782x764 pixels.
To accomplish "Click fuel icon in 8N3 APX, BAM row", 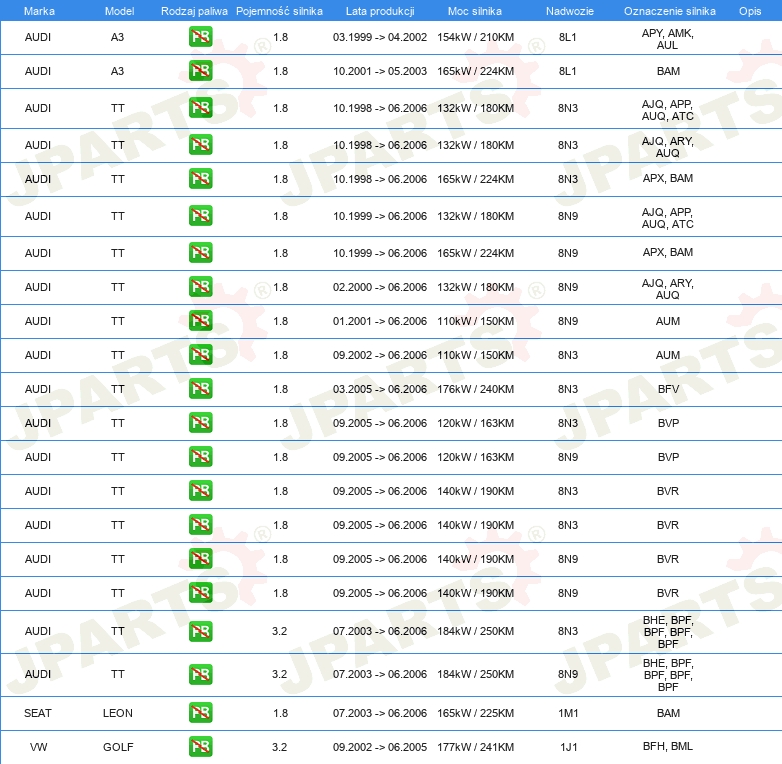I will 200,179.
